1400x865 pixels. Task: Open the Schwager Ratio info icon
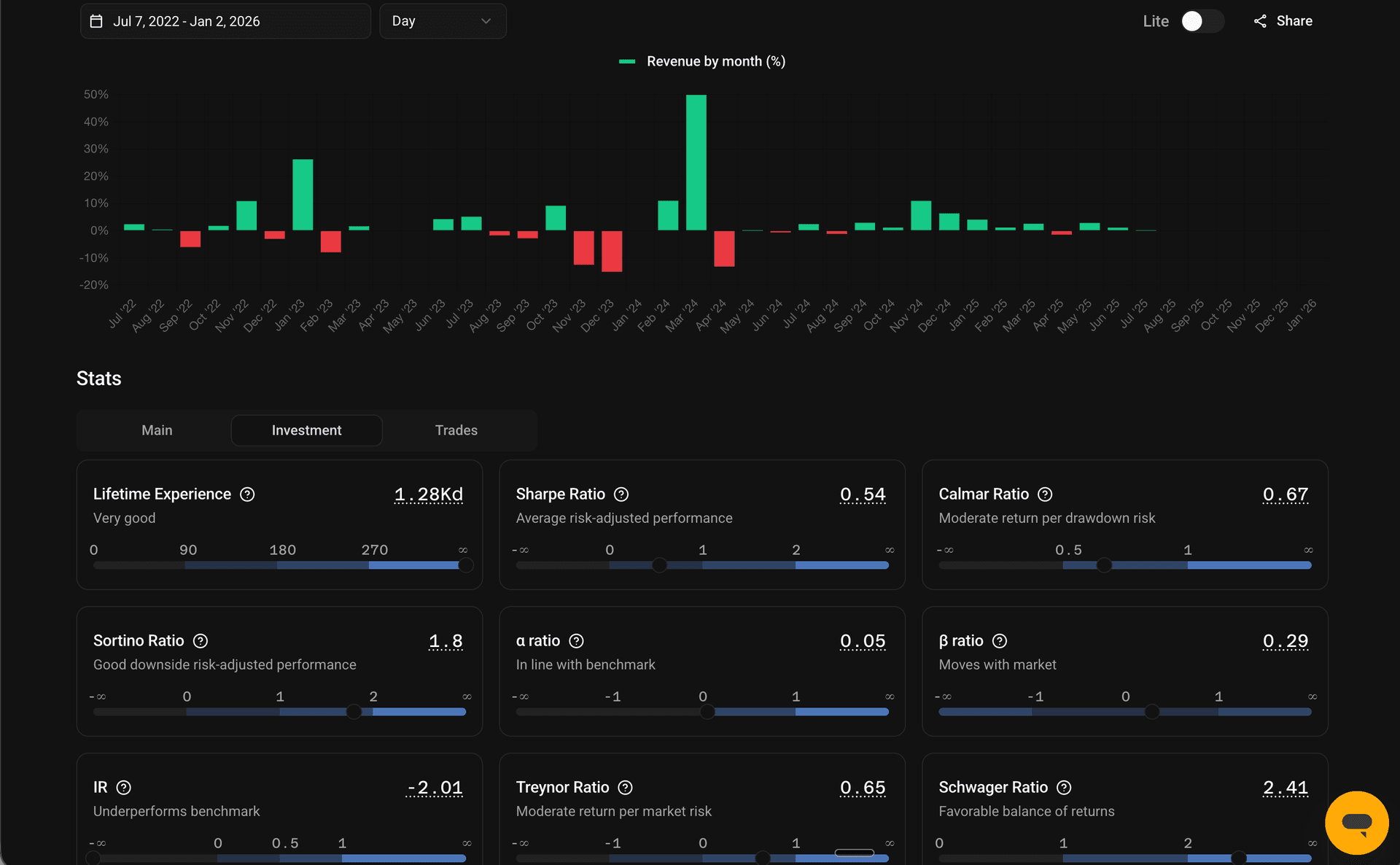click(1063, 787)
